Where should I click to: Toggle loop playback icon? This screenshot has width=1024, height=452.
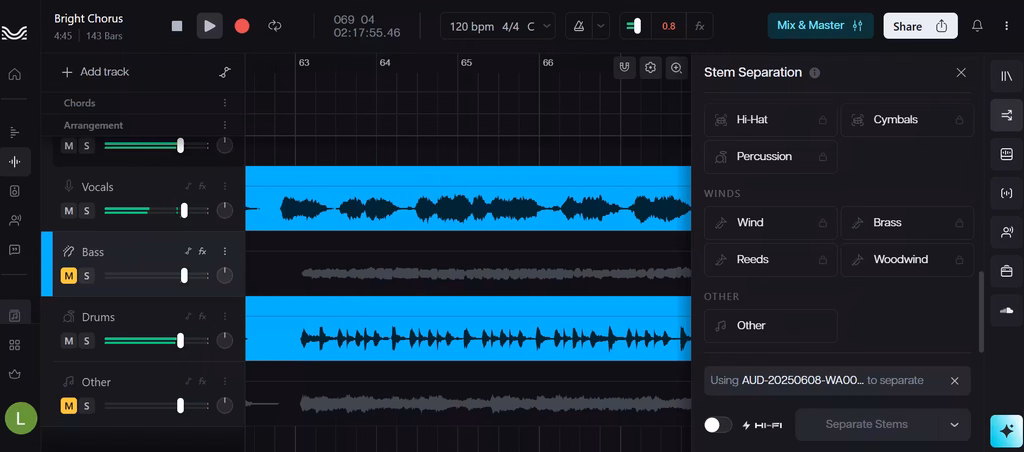click(x=275, y=26)
